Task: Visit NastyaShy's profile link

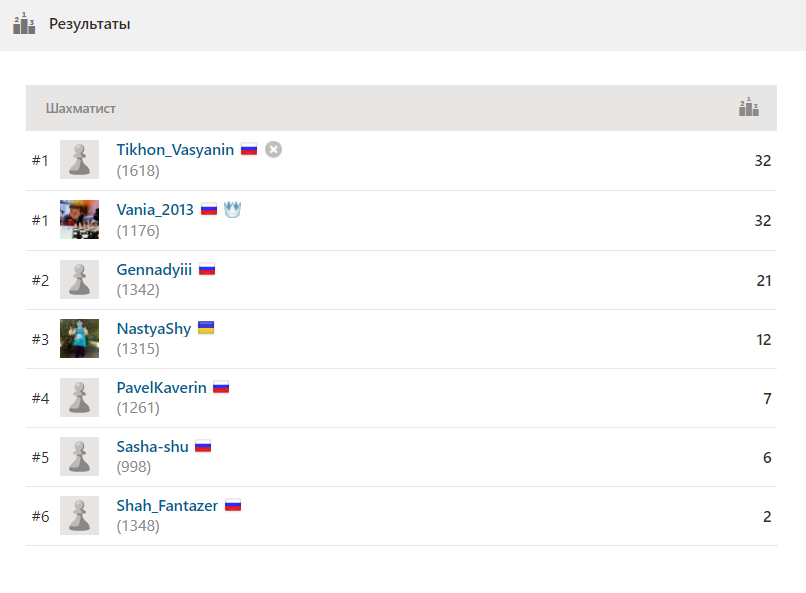Action: 154,329
